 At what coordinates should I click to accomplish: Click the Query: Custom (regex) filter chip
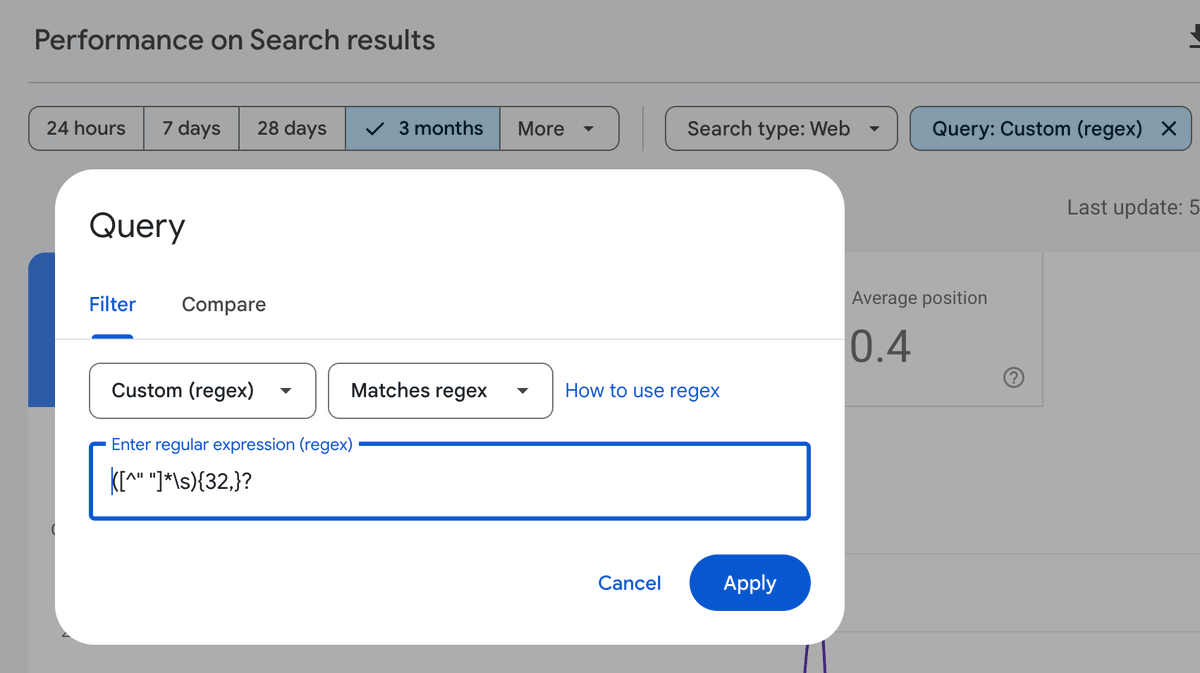[x=1037, y=129]
